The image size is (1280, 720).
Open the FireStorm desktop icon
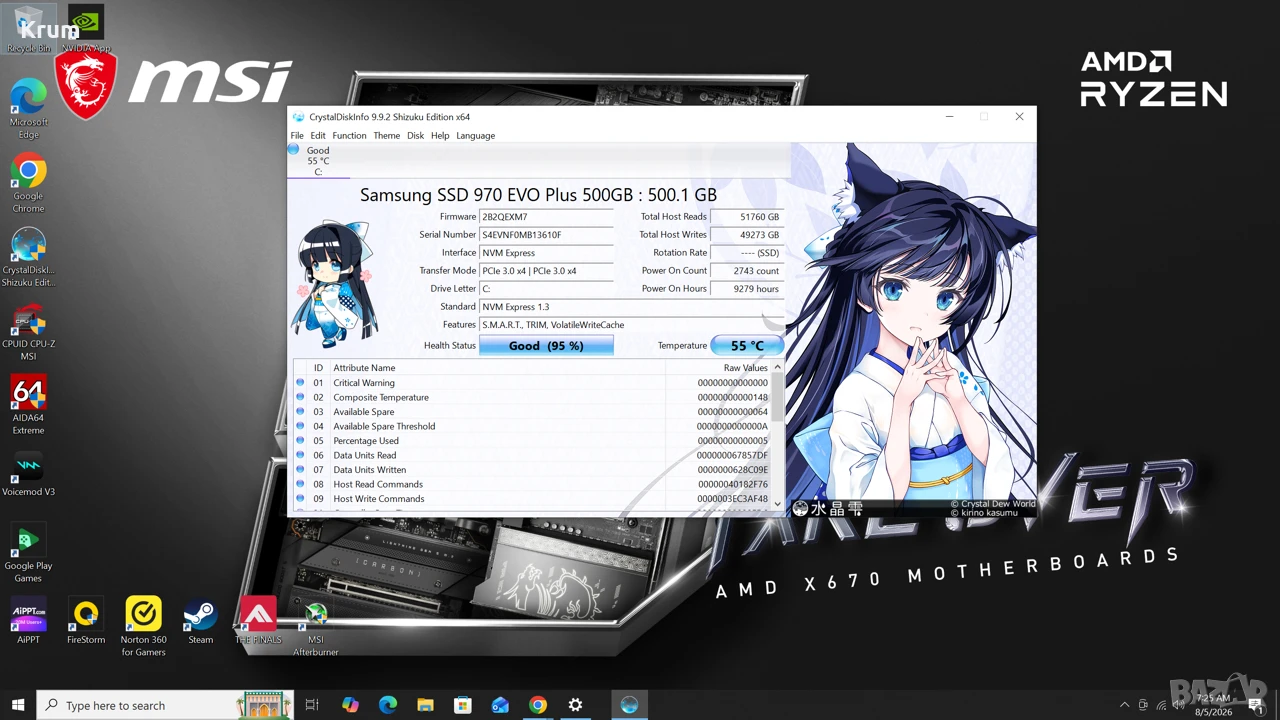(x=86, y=621)
